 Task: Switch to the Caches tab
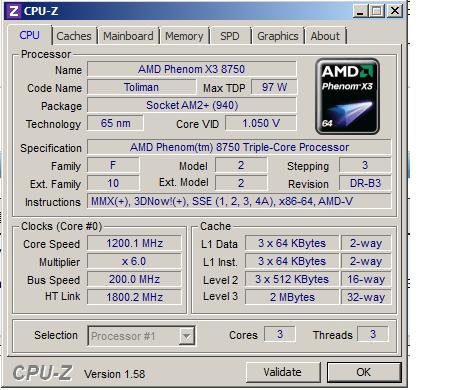click(x=74, y=36)
